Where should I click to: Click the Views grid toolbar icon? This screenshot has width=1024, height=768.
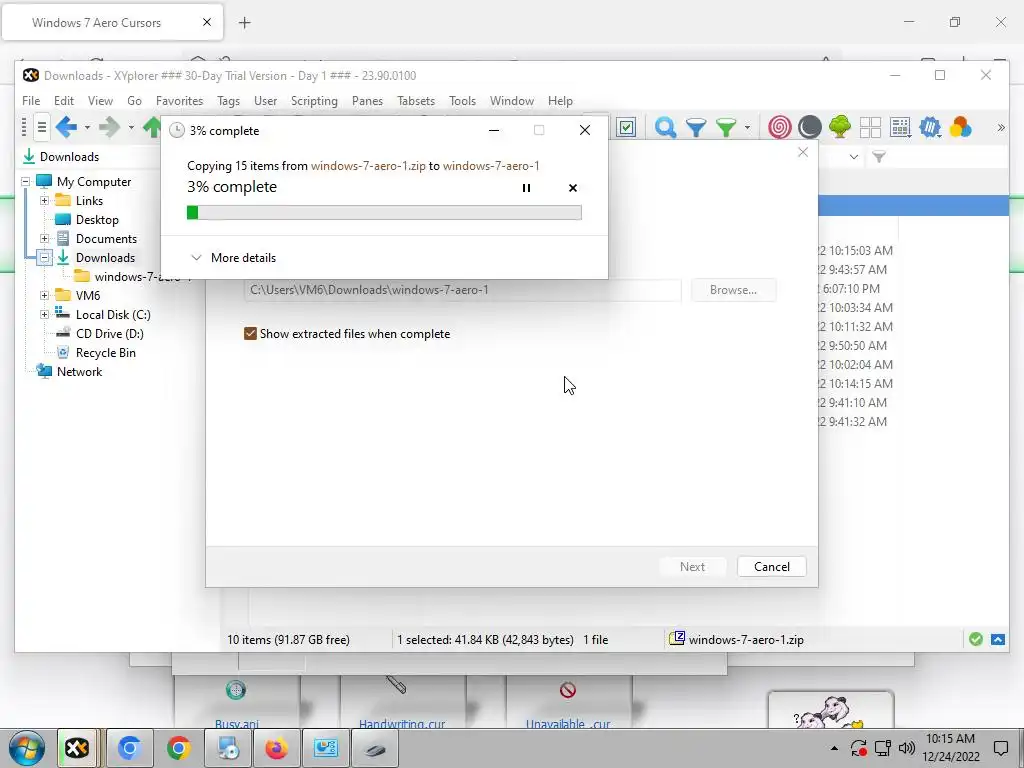coord(900,127)
